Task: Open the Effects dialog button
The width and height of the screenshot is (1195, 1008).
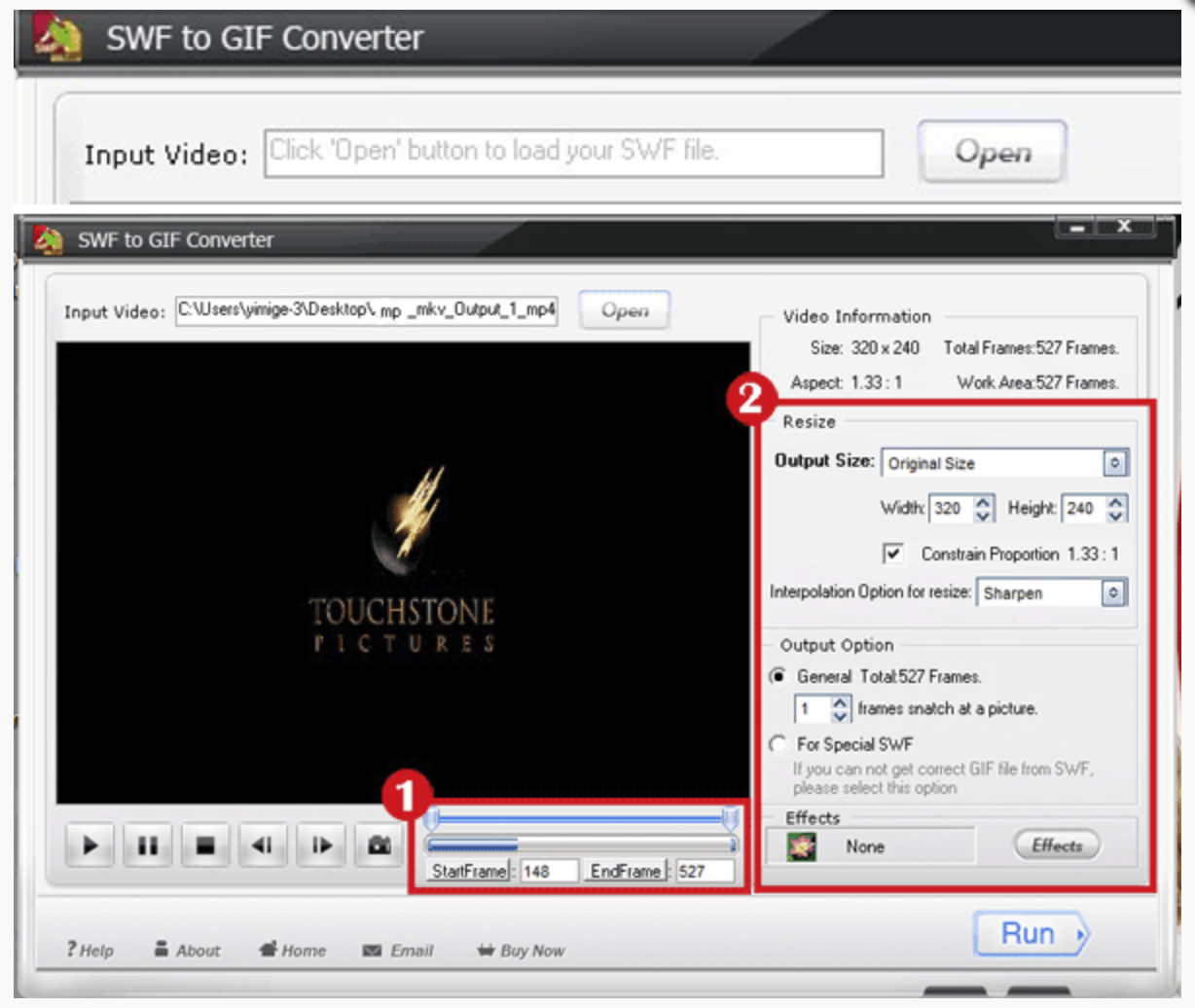Action: coord(1057,846)
